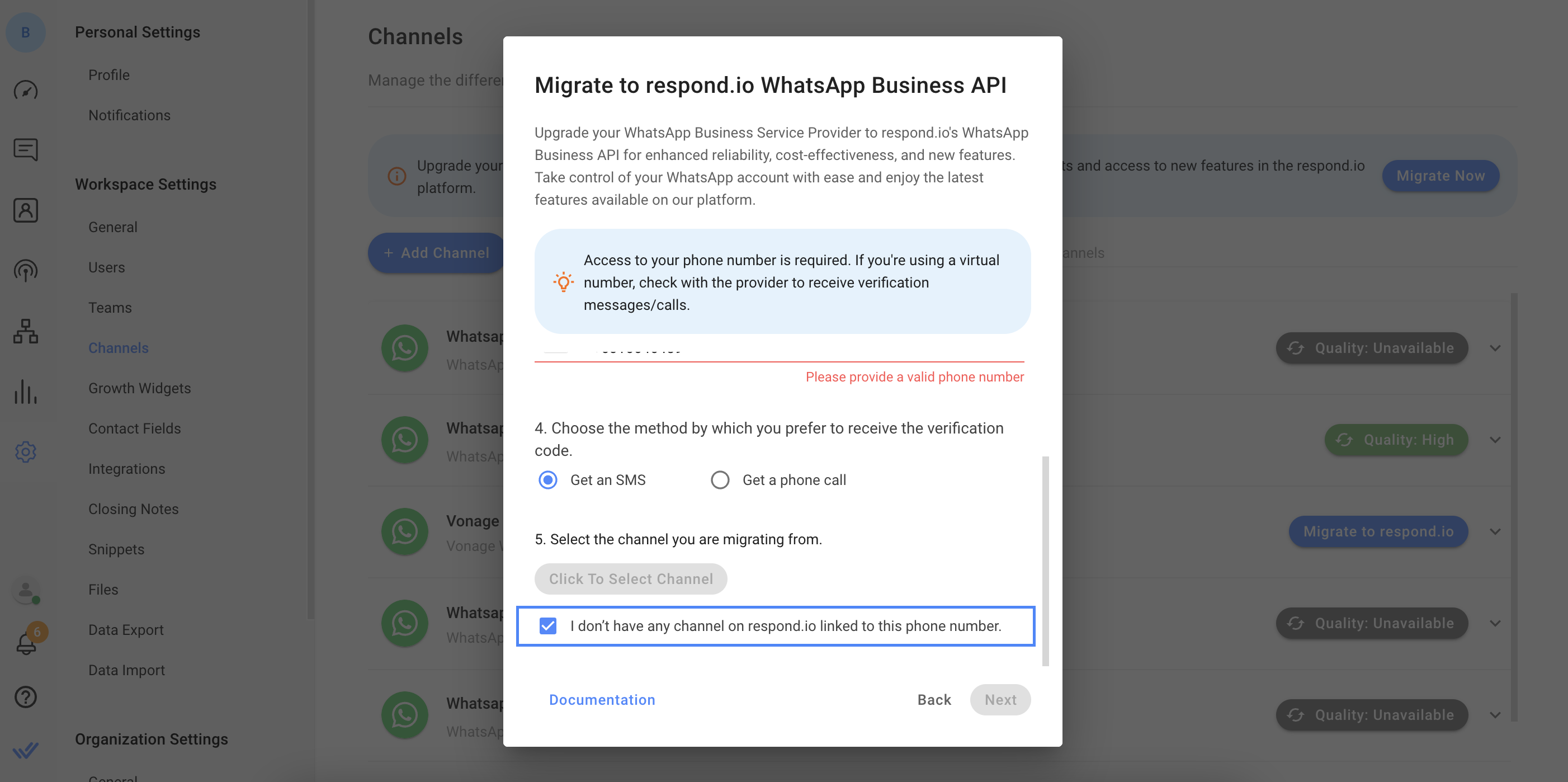Open the Reports bar chart icon

(26, 391)
